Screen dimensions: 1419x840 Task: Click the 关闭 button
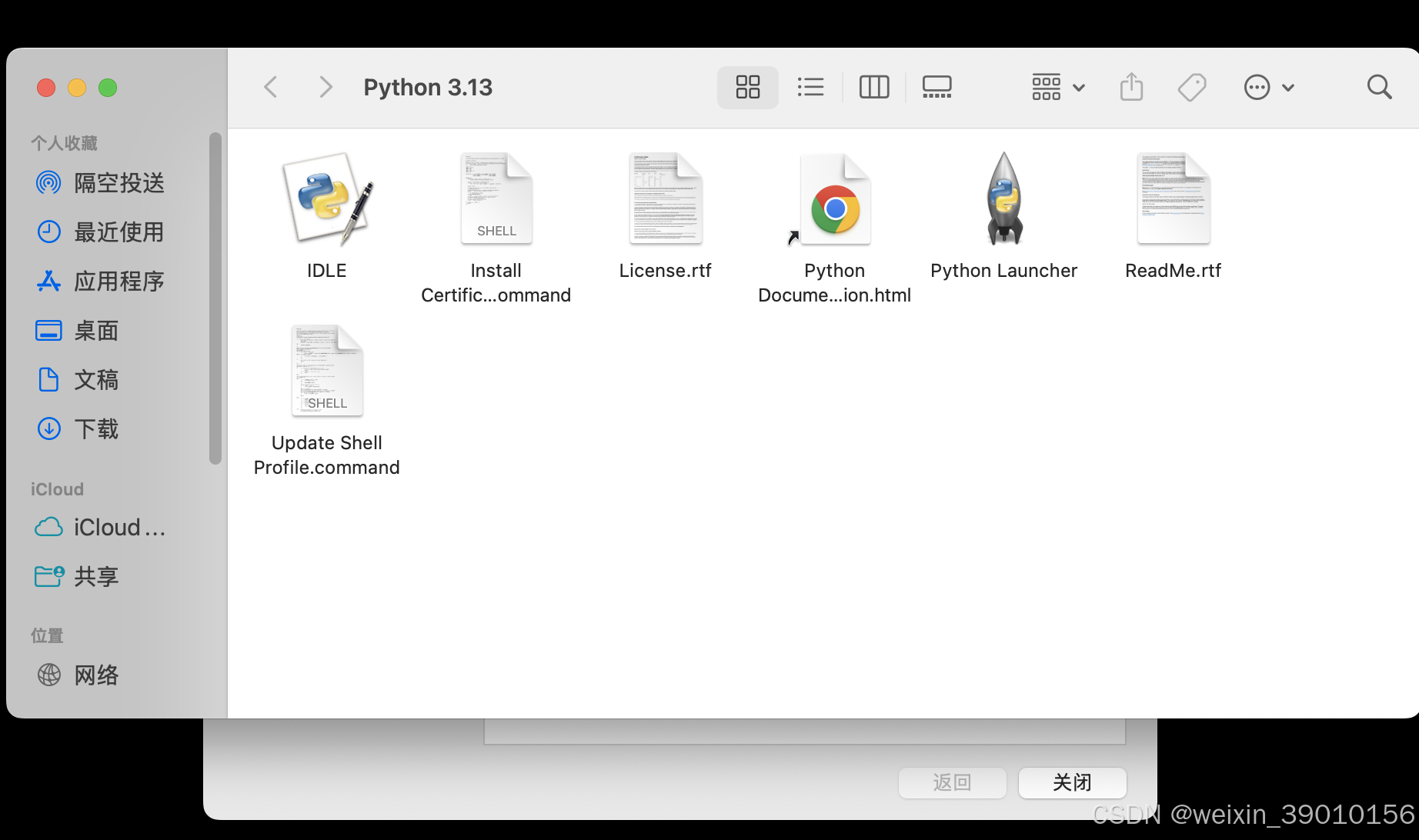point(1072,782)
